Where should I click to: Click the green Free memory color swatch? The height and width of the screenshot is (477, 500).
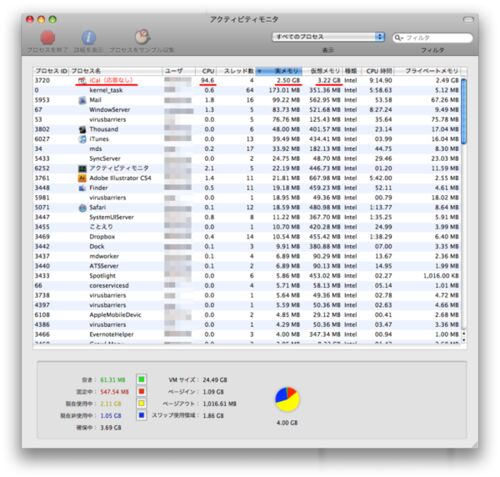[141, 379]
